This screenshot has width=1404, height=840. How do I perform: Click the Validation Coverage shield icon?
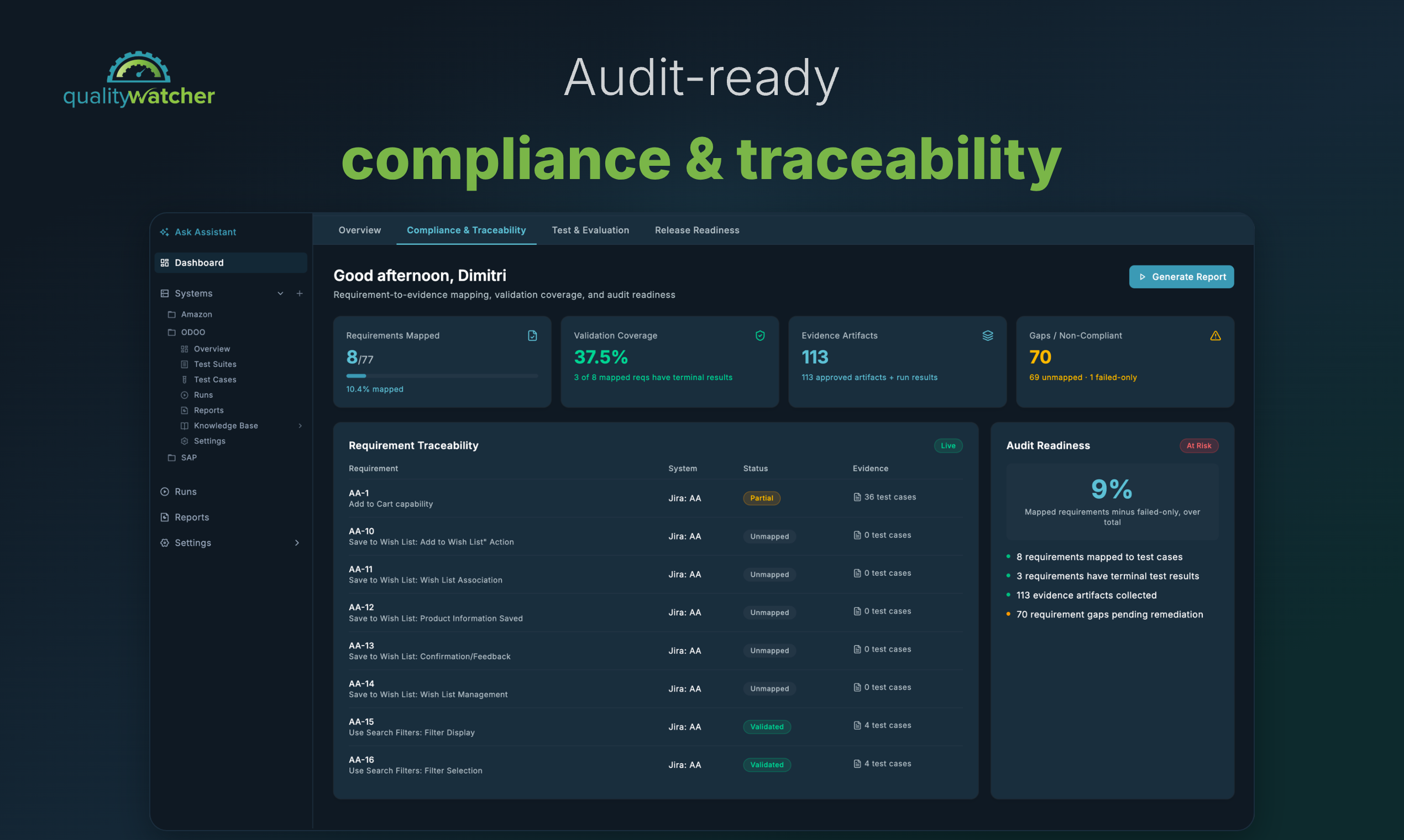[759, 335]
